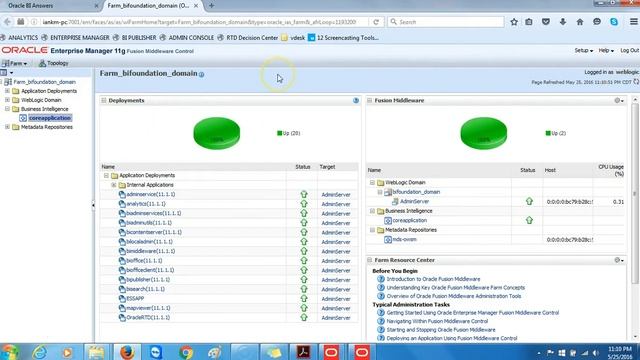Collapse the Deployments panel
Screen dimensions: 640x360
point(104,100)
